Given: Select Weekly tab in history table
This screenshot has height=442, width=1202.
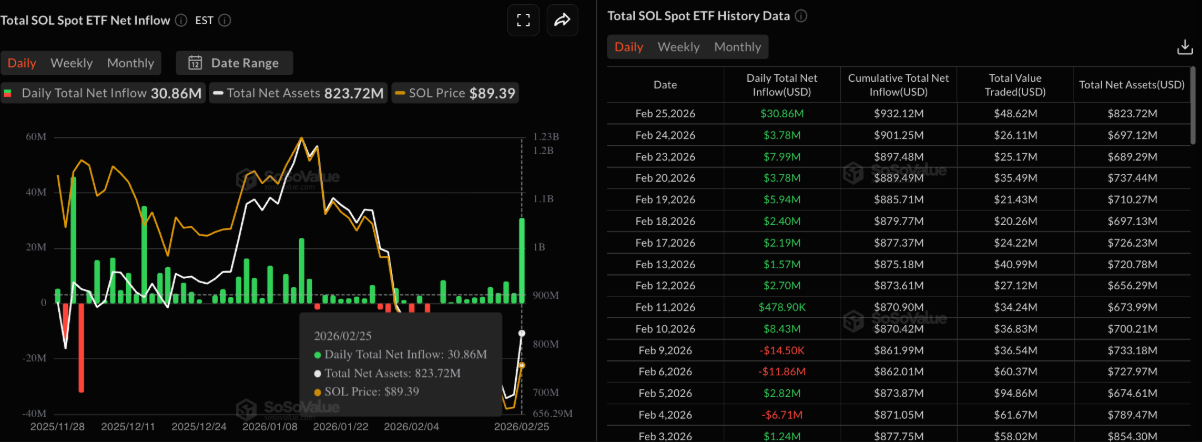Looking at the screenshot, I should click(678, 47).
